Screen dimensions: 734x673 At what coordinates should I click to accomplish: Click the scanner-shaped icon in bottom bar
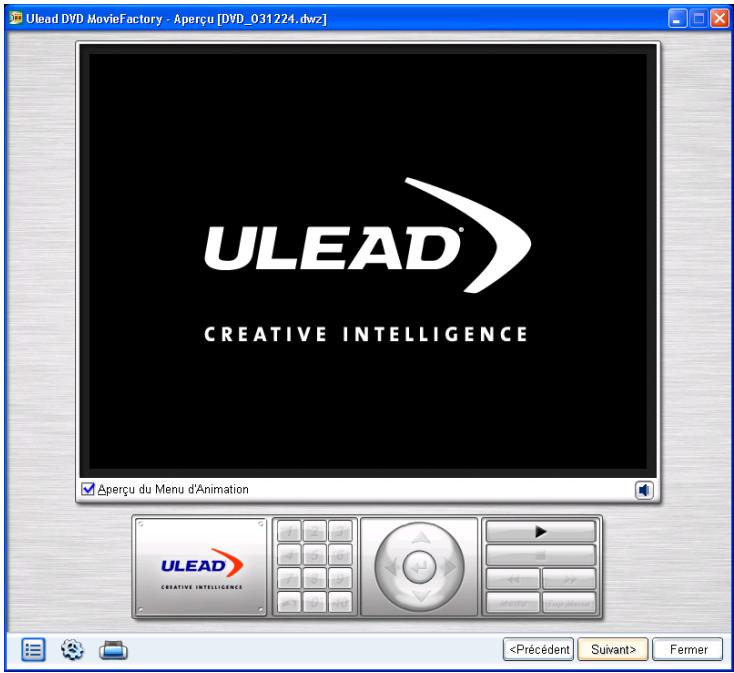[x=113, y=650]
